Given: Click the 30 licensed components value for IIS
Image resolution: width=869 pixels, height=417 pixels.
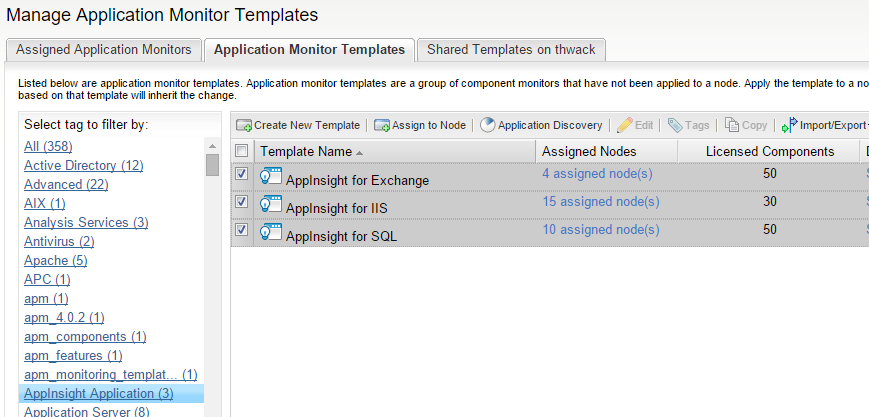Looking at the screenshot, I should (769, 202).
